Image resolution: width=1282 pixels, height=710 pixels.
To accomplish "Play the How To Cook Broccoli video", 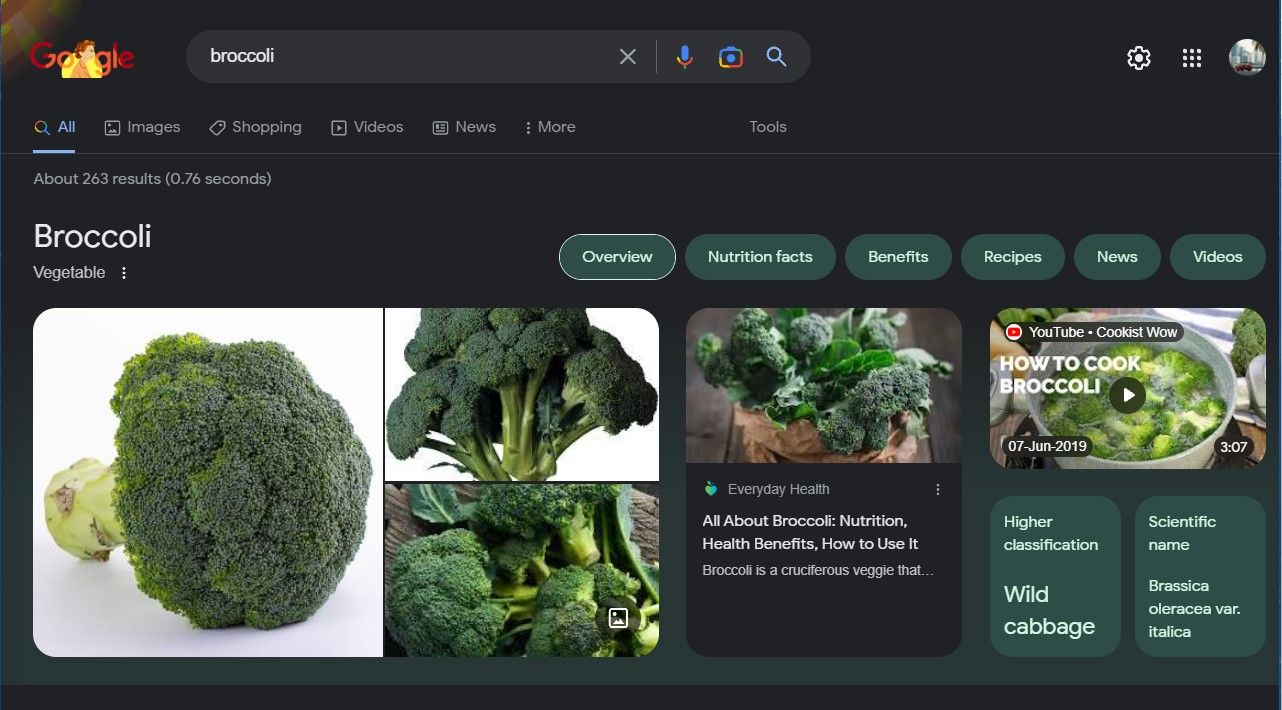I will pos(1127,395).
